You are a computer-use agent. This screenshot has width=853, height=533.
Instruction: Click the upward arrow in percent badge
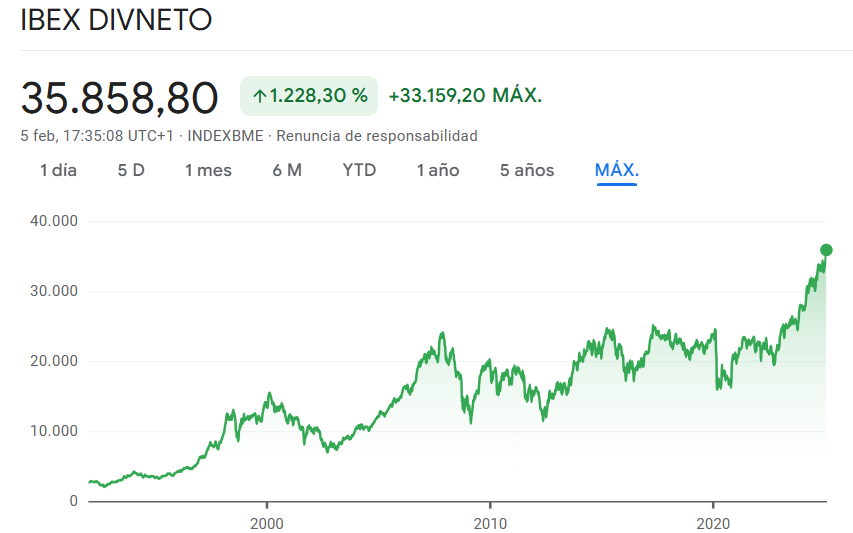[259, 96]
